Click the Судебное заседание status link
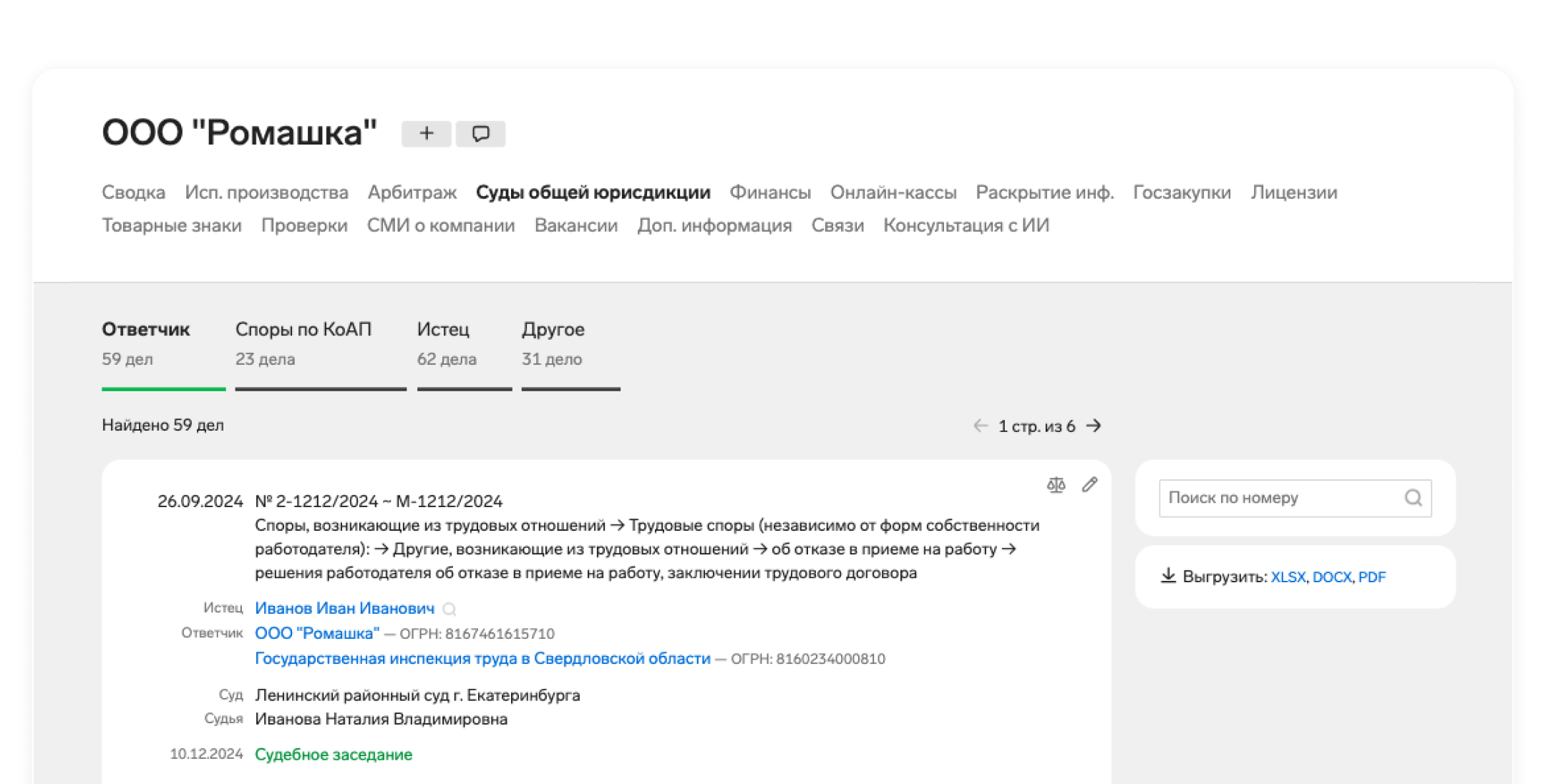The height and width of the screenshot is (784, 1546). 334,755
